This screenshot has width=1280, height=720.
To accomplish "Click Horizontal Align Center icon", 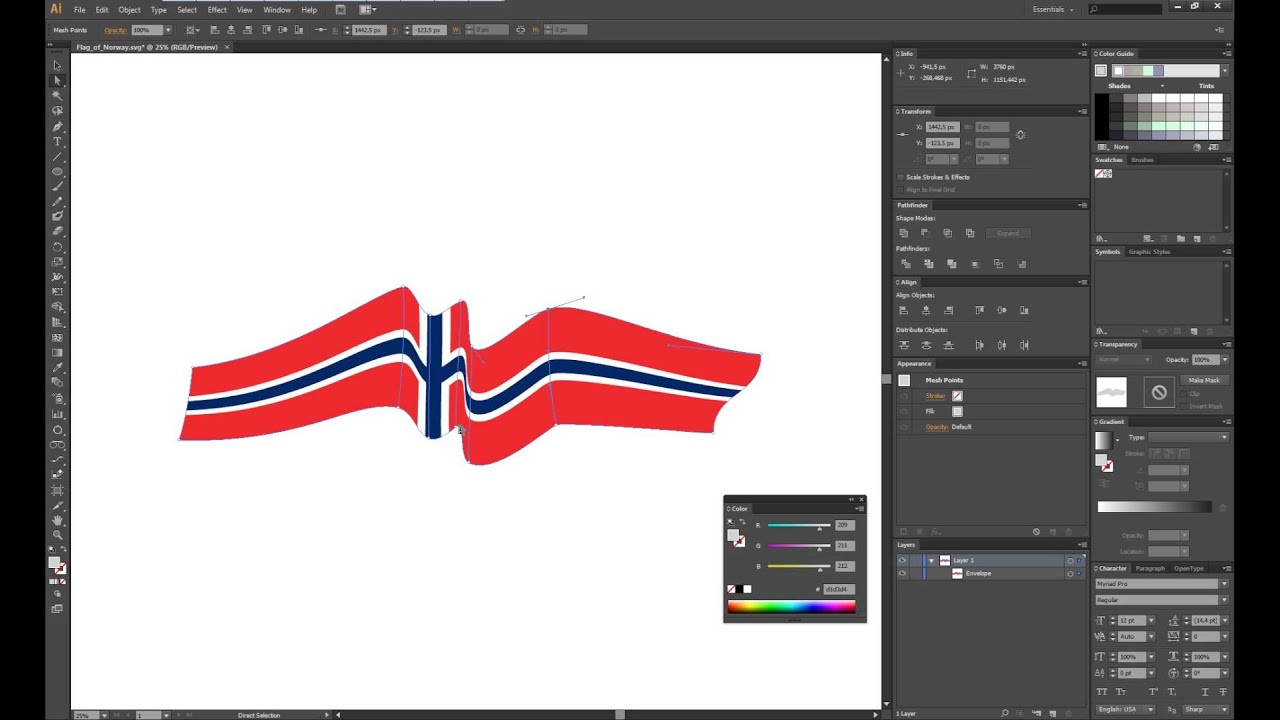I will 926,310.
